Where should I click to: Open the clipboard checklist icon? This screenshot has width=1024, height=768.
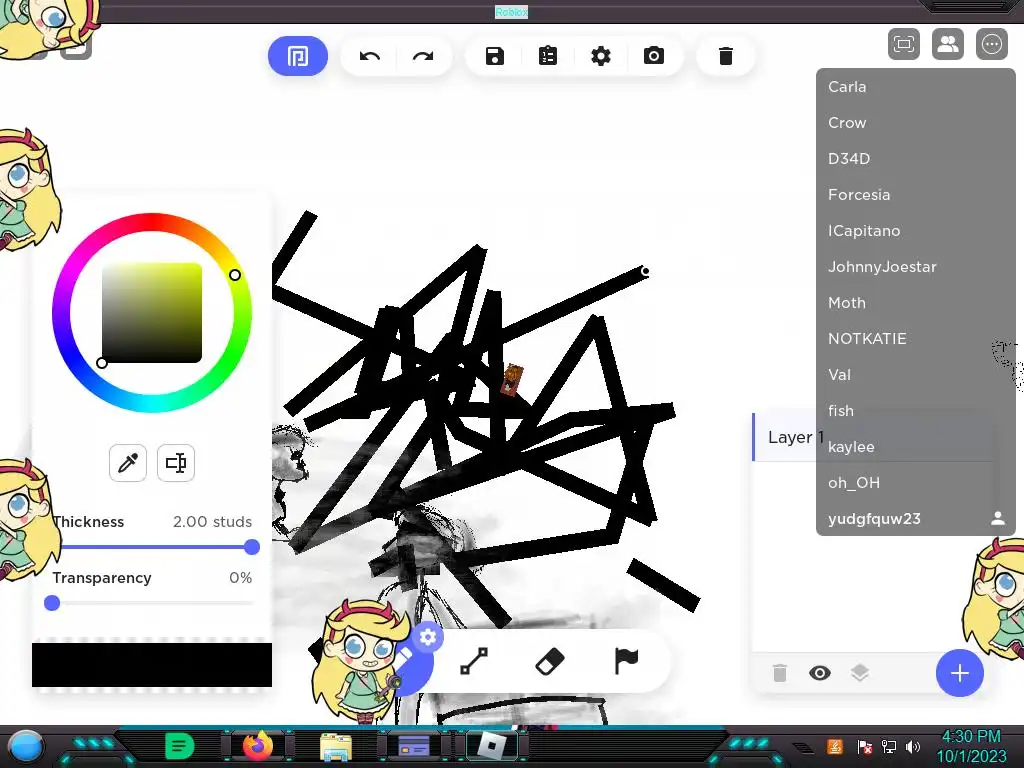[548, 56]
